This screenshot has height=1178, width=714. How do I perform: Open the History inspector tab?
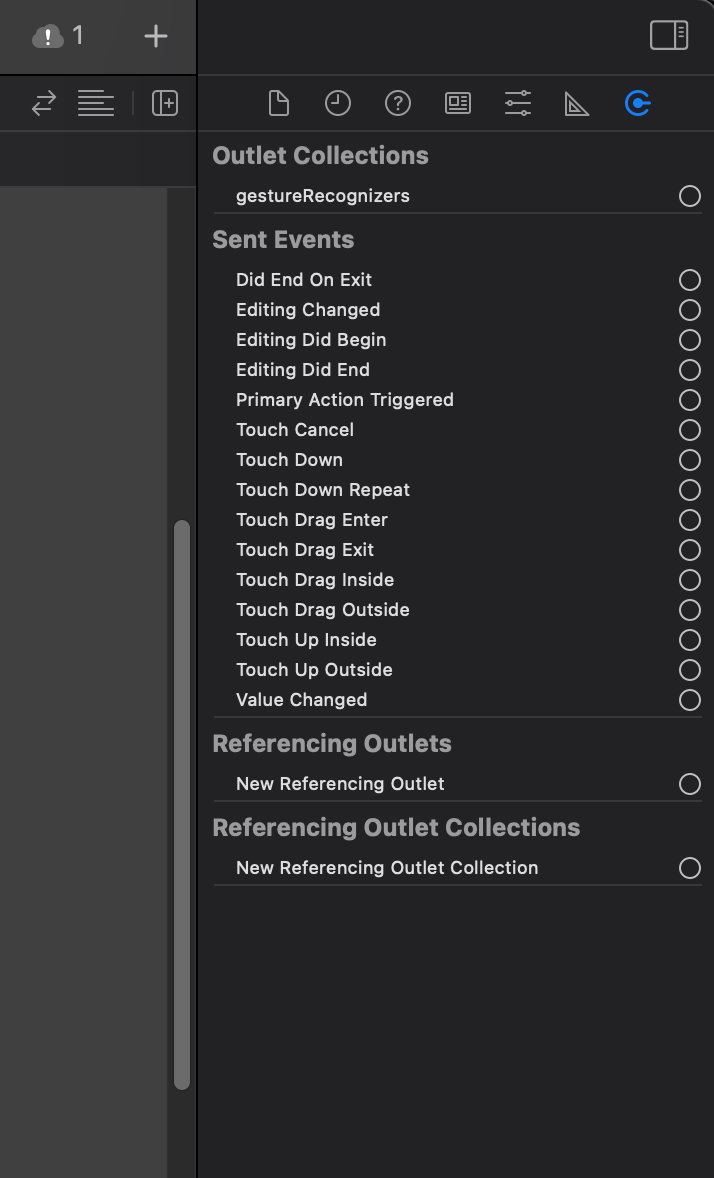[x=338, y=103]
